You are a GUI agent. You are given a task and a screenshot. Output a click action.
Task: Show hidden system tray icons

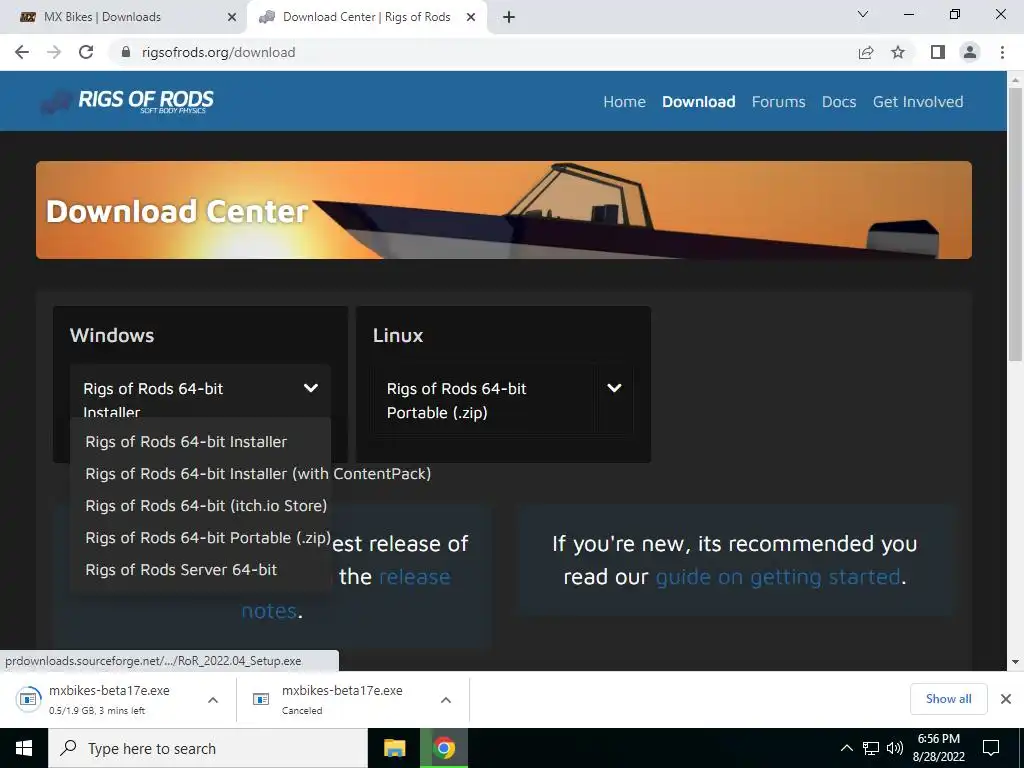846,748
